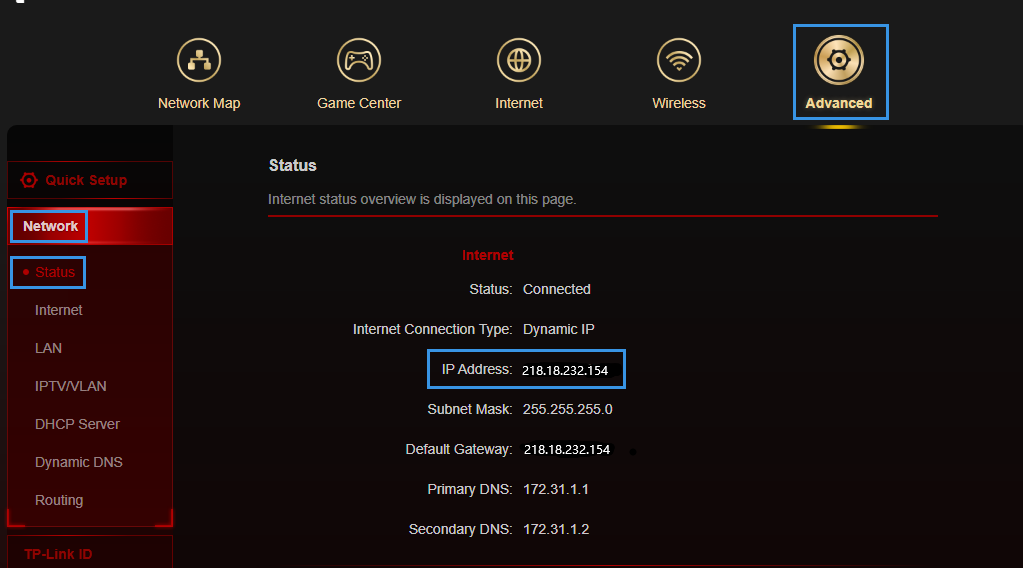This screenshot has height=568, width=1023.
Task: Click the Secondary DNS label
Action: (461, 529)
